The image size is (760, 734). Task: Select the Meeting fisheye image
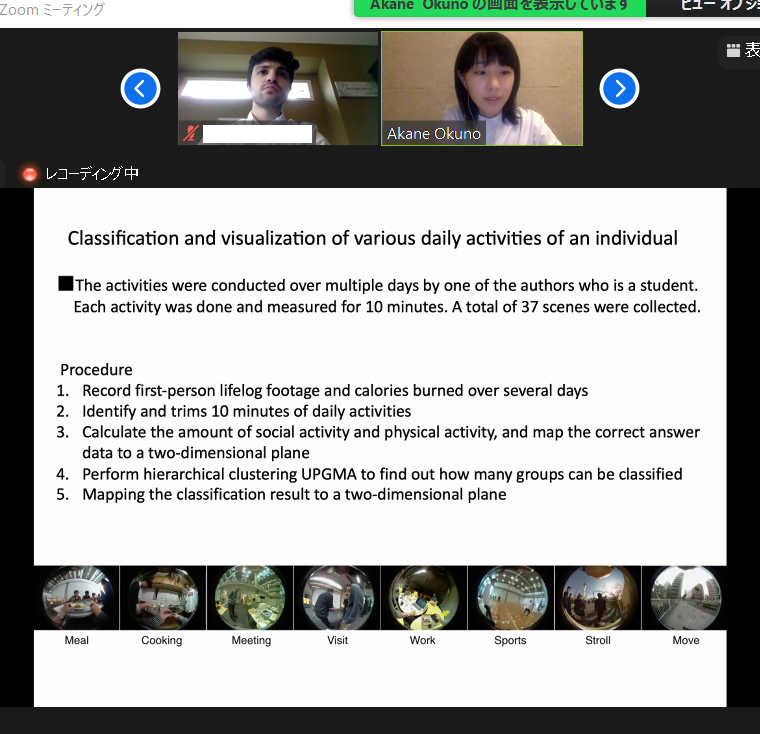(x=250, y=598)
